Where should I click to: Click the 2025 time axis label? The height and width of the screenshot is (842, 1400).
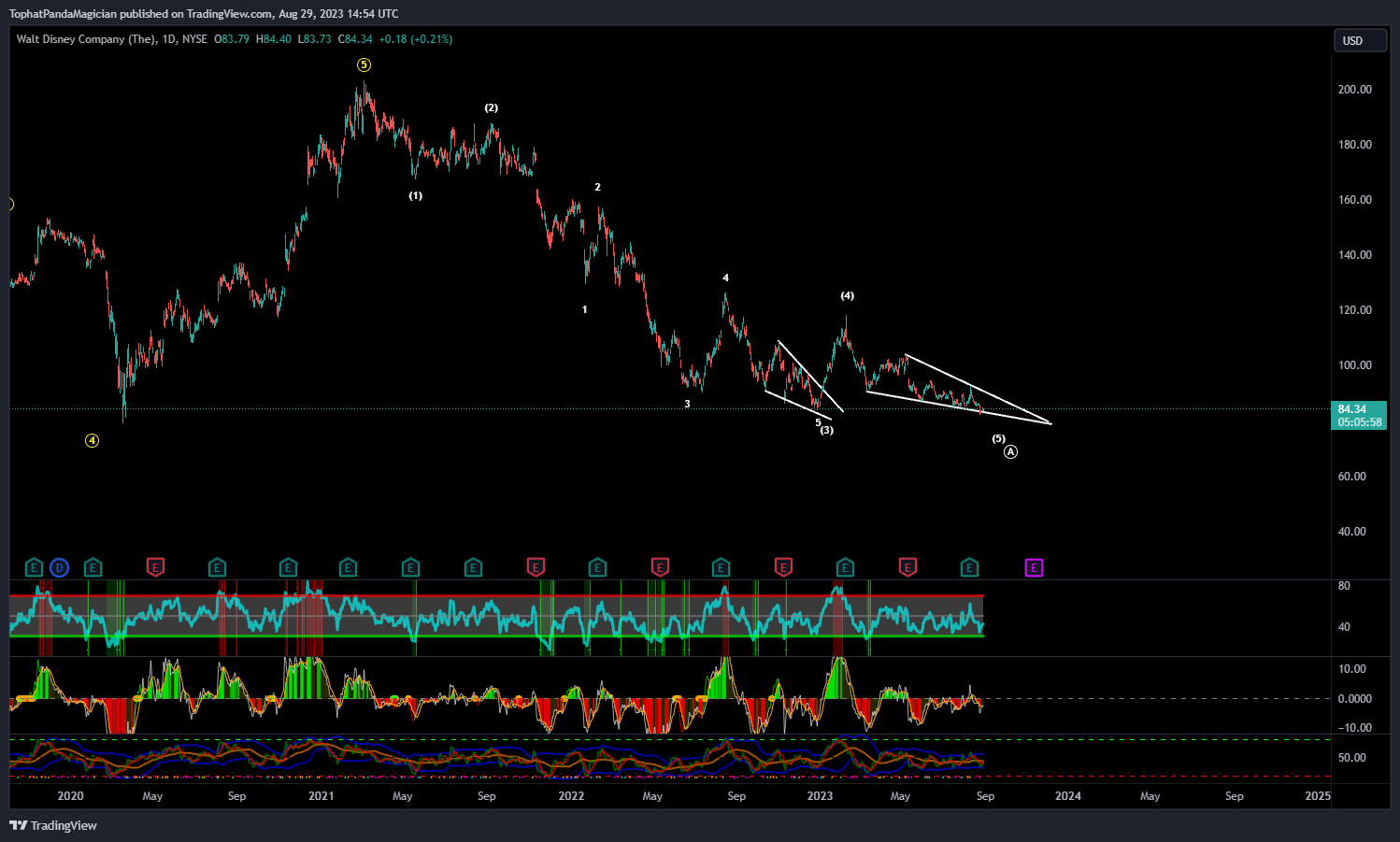pyautogui.click(x=1318, y=796)
